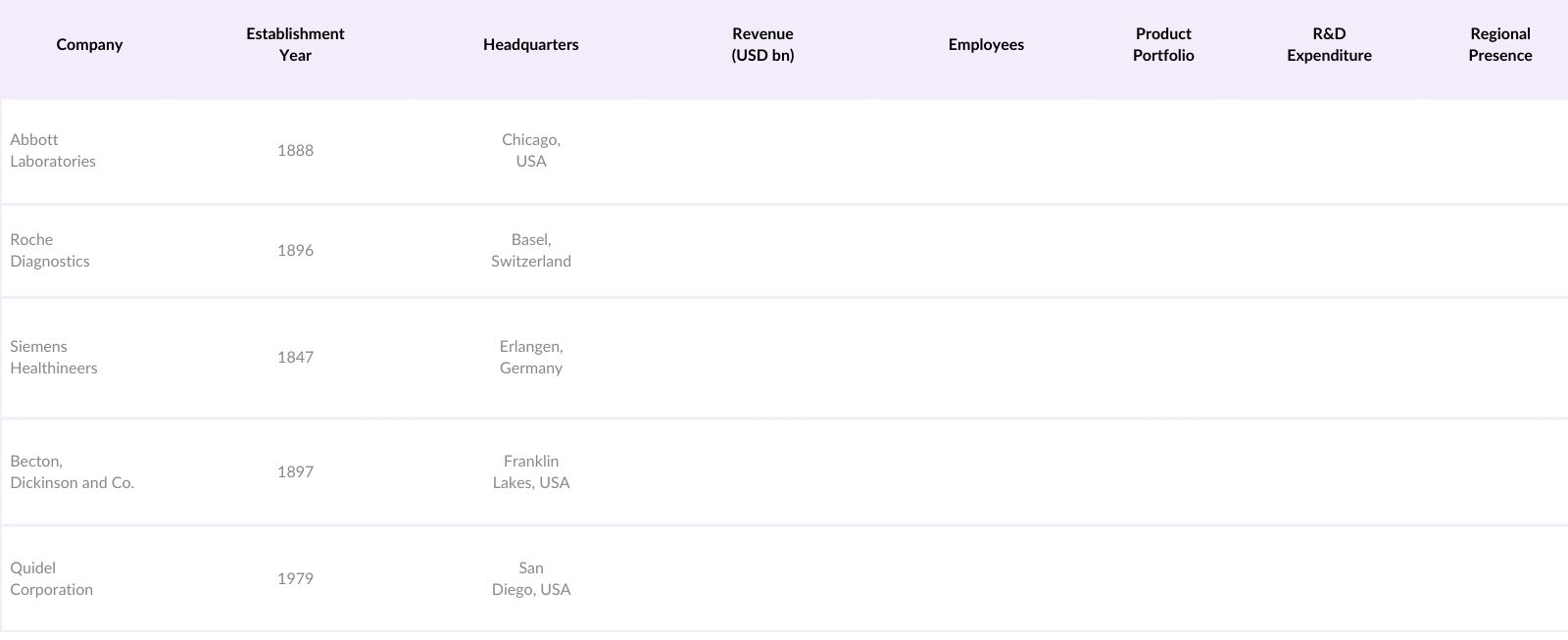Select the 1979 establishment year cell

pyautogui.click(x=295, y=579)
